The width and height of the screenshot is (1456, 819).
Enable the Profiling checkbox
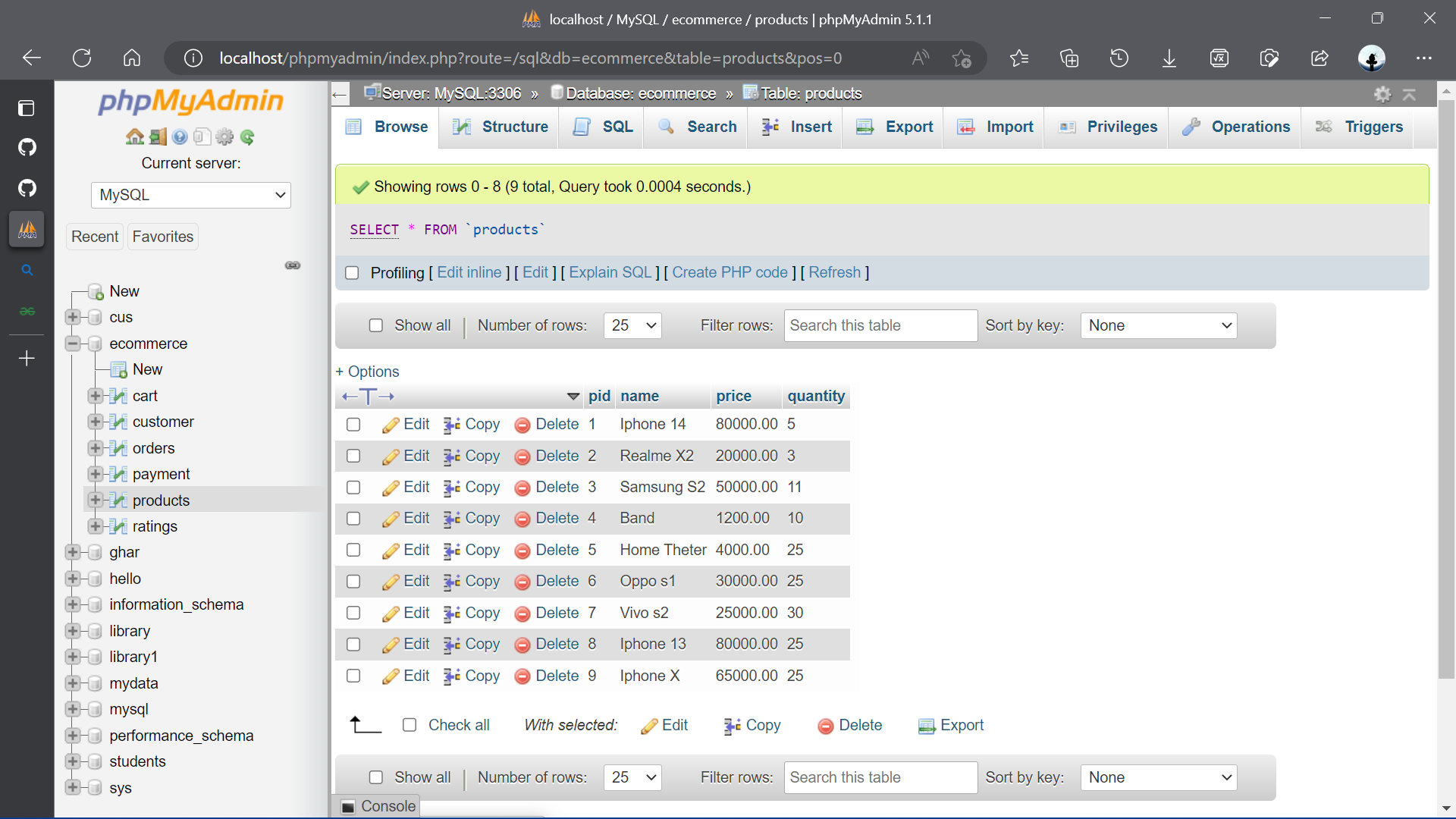point(353,273)
